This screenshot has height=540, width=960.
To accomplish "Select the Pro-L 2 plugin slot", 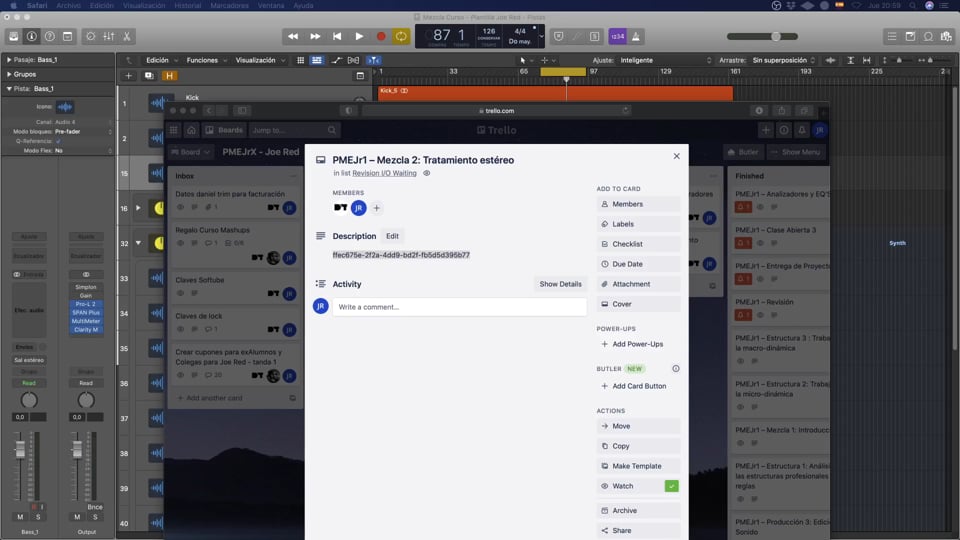I will click(86, 304).
